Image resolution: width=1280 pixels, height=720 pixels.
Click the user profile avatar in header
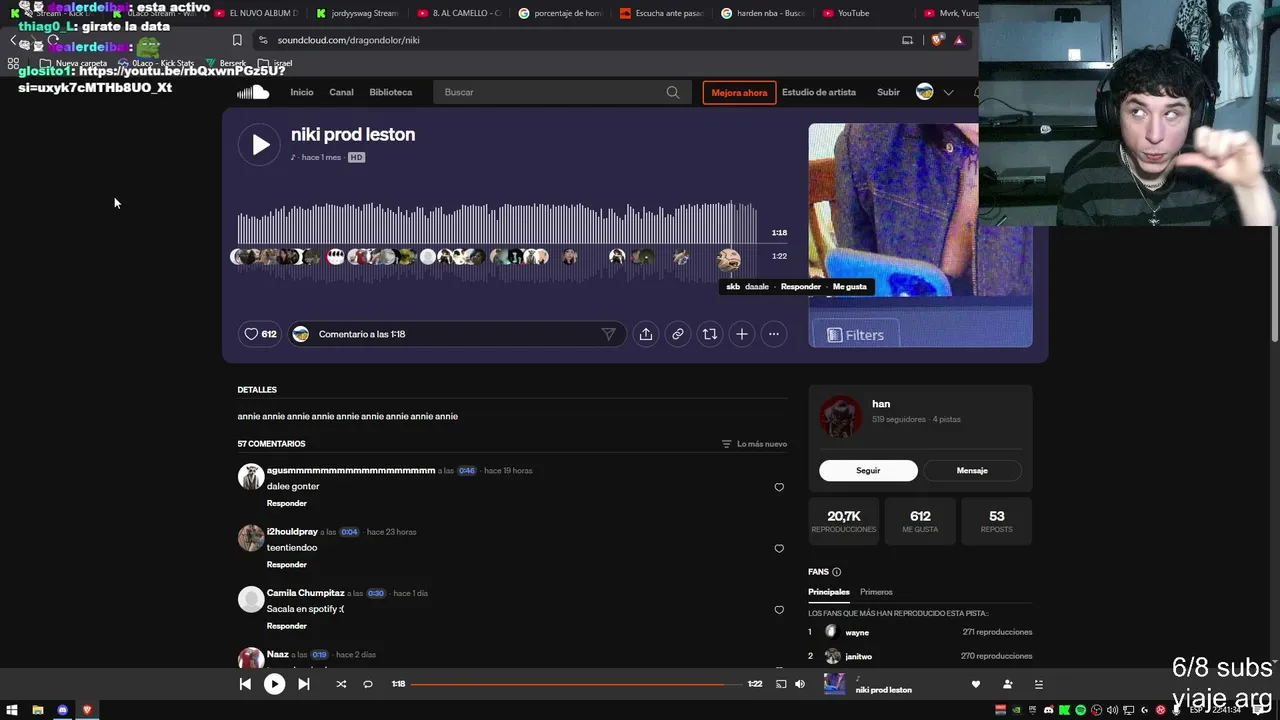pos(925,92)
